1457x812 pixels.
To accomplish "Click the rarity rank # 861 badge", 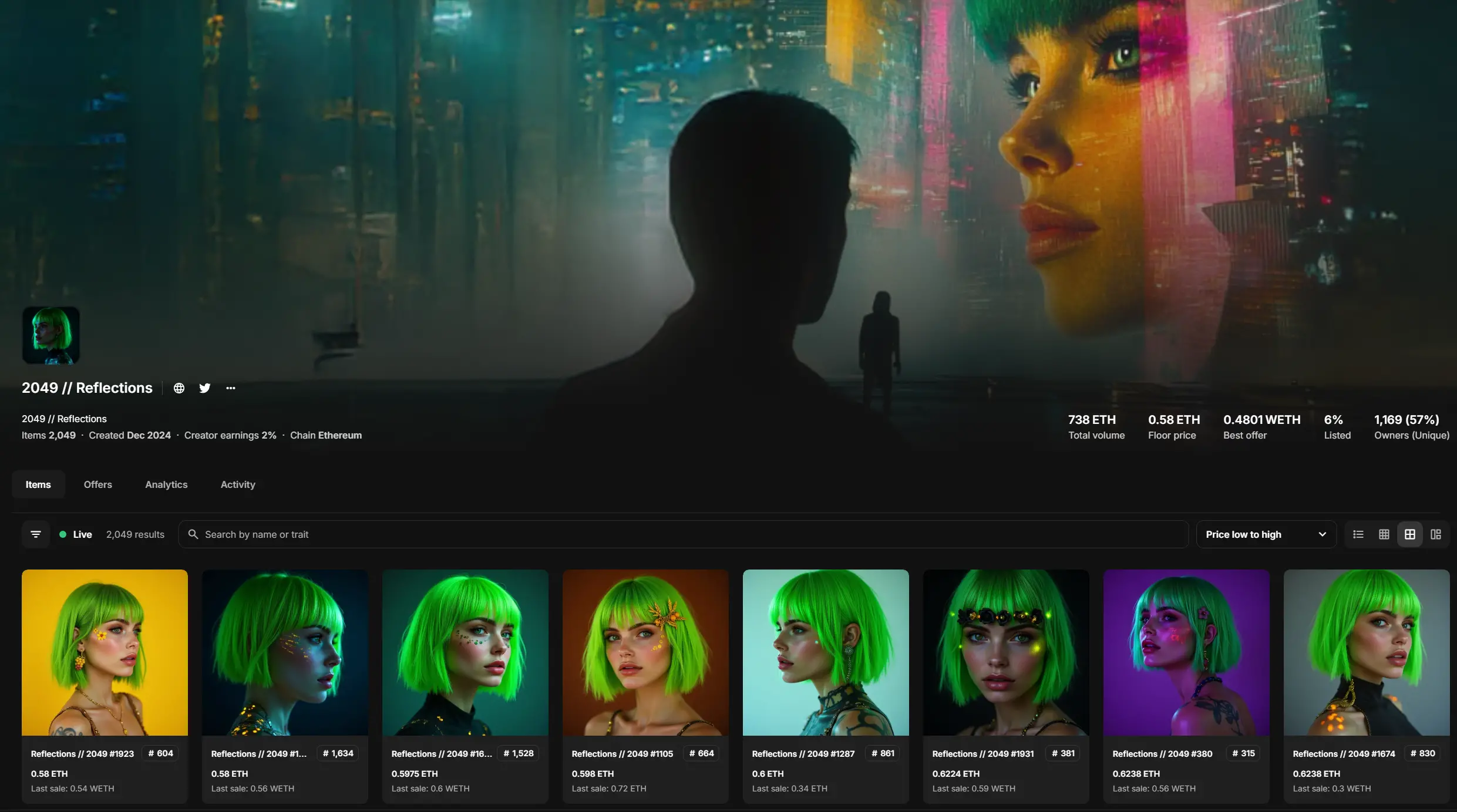I will [883, 753].
